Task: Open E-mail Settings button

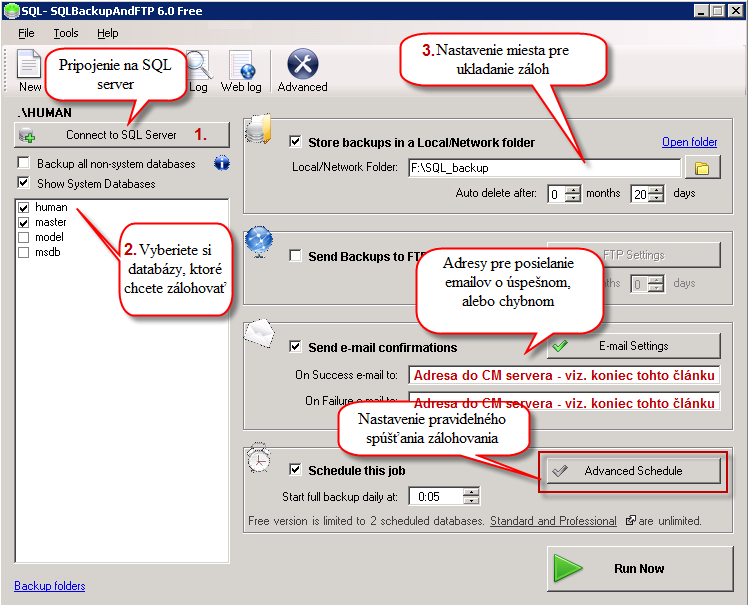Action: [x=634, y=346]
